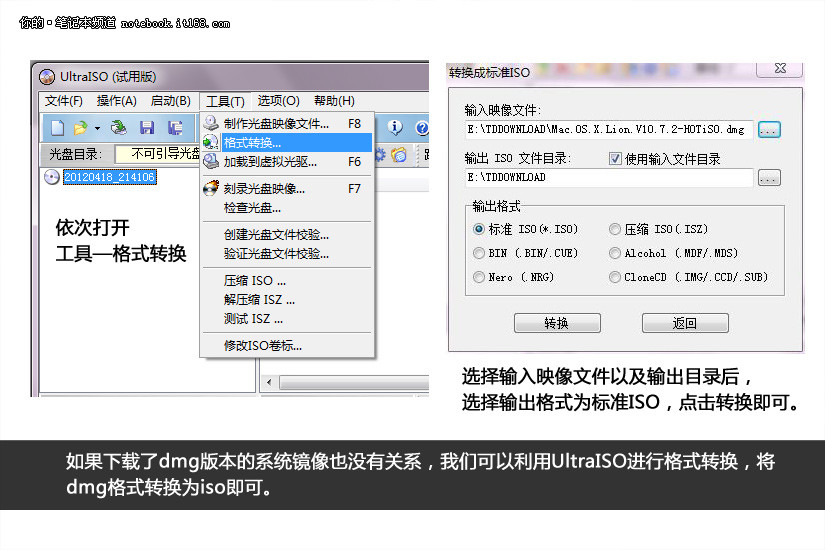Image resolution: width=825 pixels, height=550 pixels.
Task: Click the disc icon beside 20120418_214106
Action: click(x=52, y=177)
